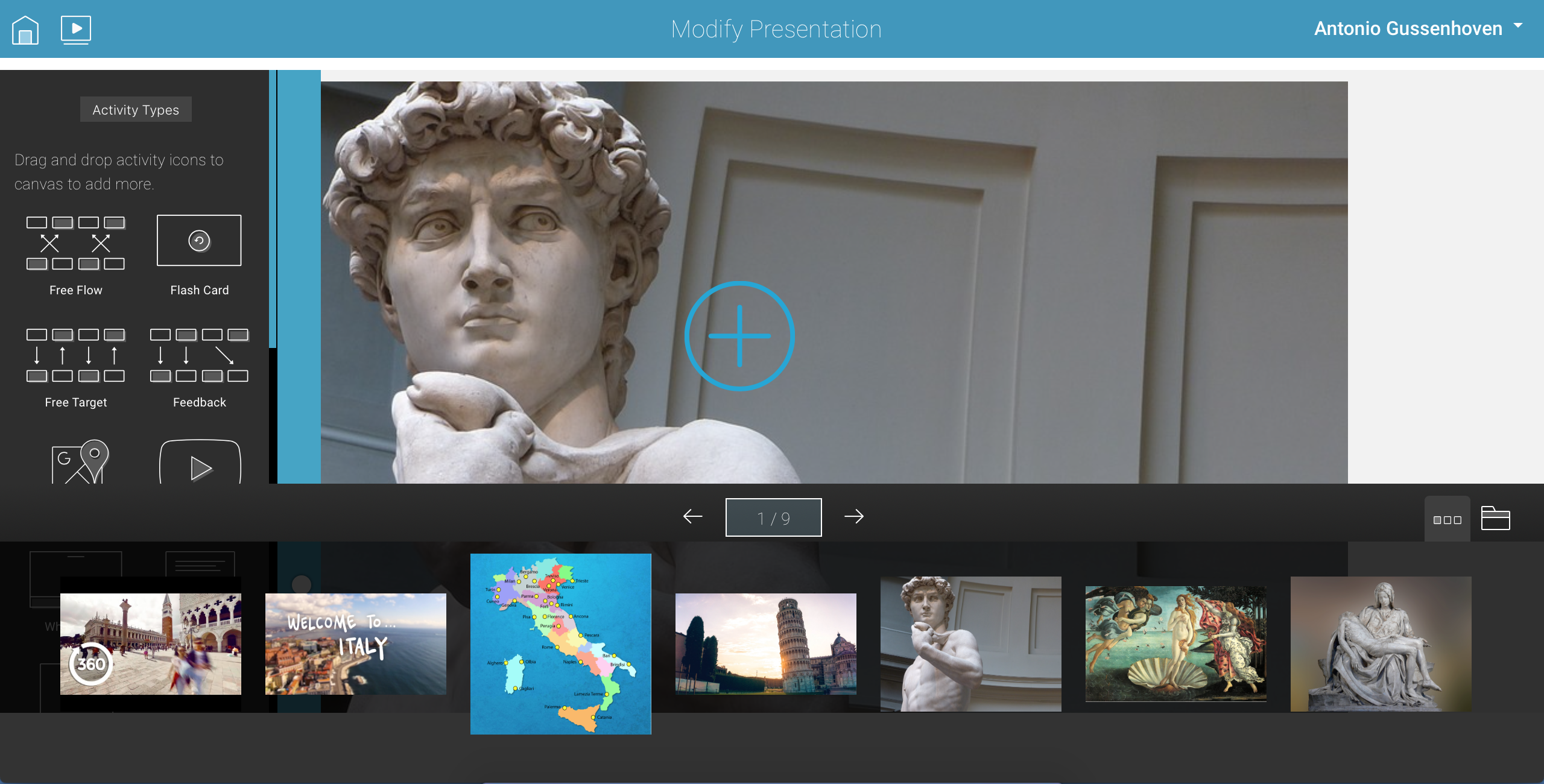This screenshot has width=1544, height=784.
Task: Select the Welcome To Italy slide thumbnail
Action: (356, 643)
